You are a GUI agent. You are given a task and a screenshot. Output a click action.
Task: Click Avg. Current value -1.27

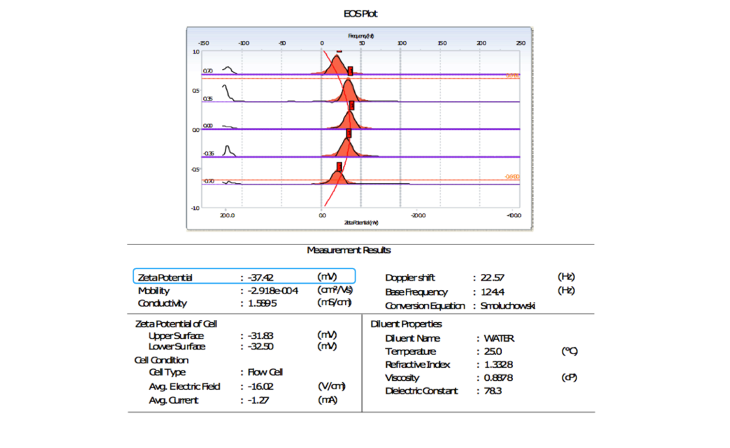coord(258,400)
